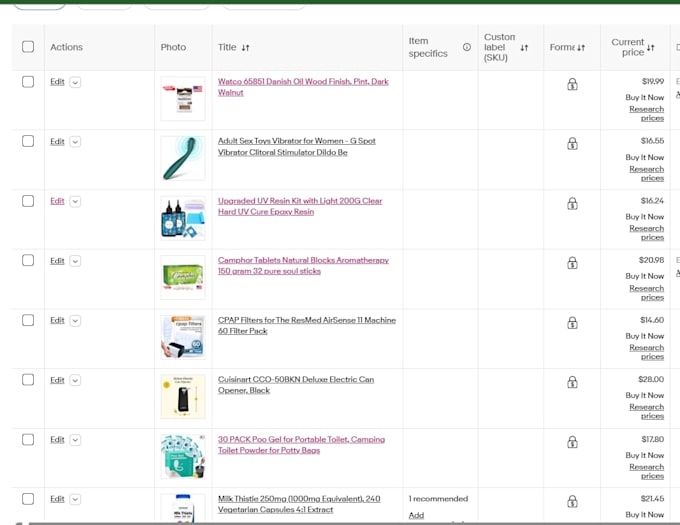Open Cuisinart Can Opener product thumbnail
This screenshot has height=525, width=680.
click(183, 397)
